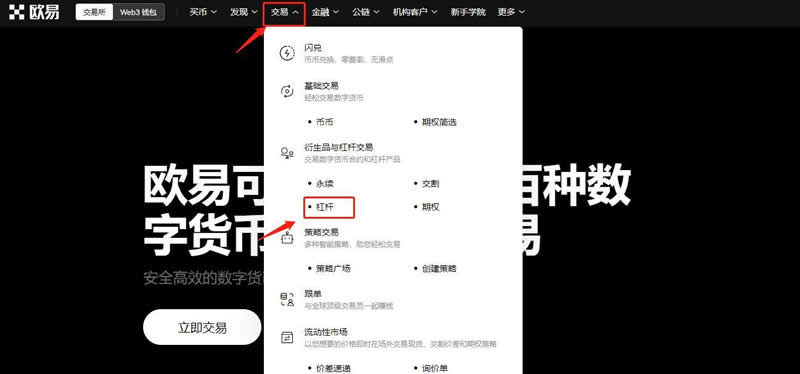Select 流动性市场 section heading
The height and width of the screenshot is (374, 800).
coord(326,332)
